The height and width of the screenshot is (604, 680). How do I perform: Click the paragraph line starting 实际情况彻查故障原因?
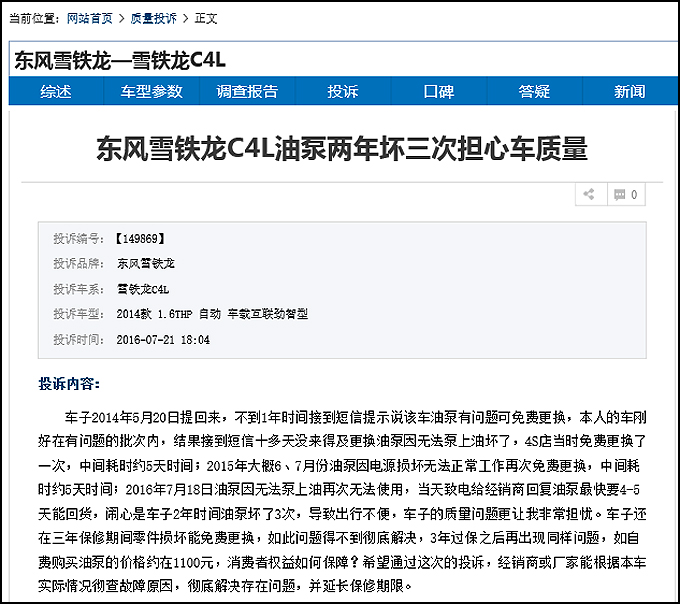click(225, 586)
